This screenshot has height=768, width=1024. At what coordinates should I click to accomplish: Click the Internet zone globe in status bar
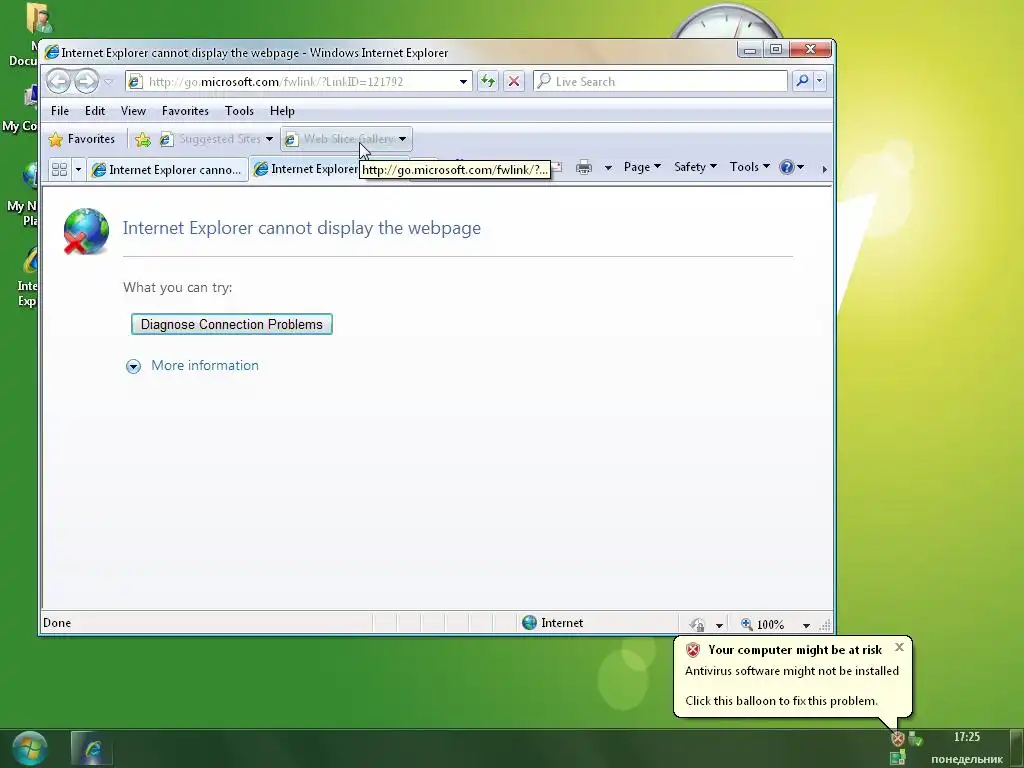click(530, 623)
